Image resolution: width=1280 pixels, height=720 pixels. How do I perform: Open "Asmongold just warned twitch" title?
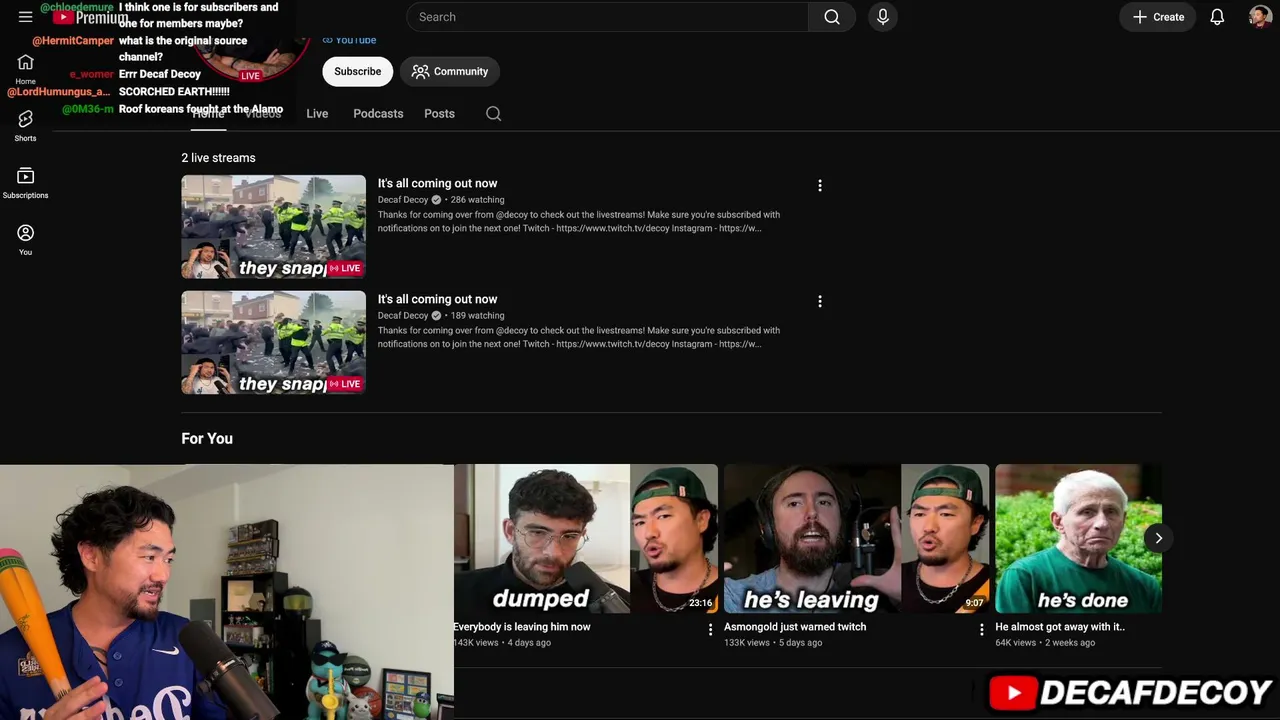click(795, 627)
